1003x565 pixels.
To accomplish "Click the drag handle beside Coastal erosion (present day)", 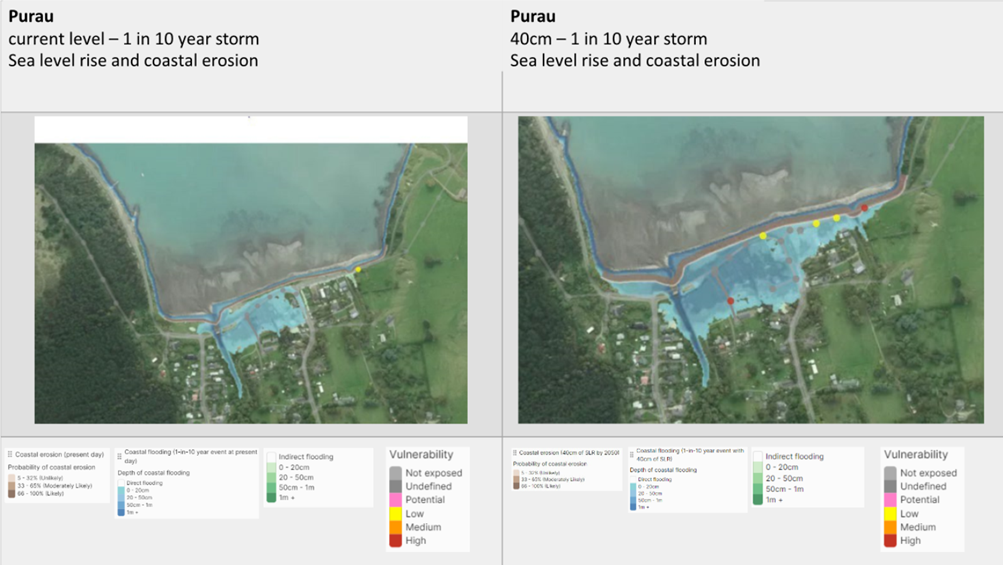I will coord(10,454).
